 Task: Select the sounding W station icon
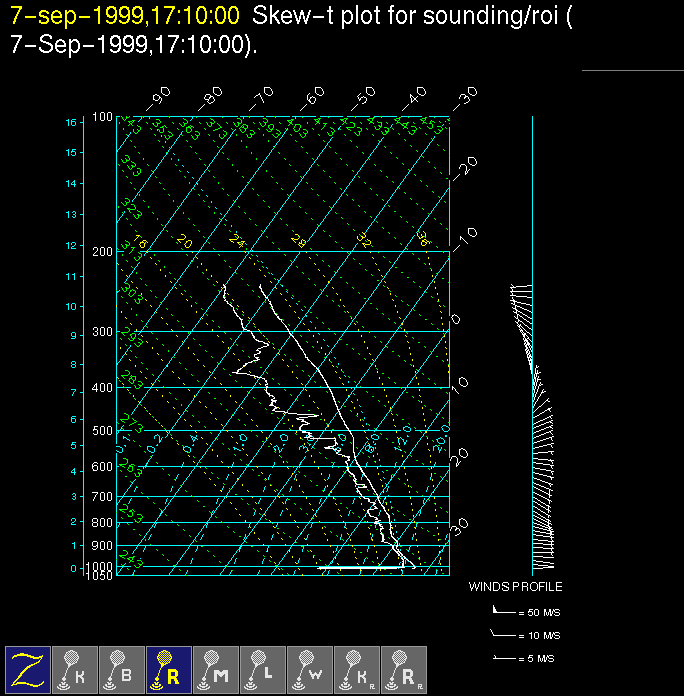point(310,669)
